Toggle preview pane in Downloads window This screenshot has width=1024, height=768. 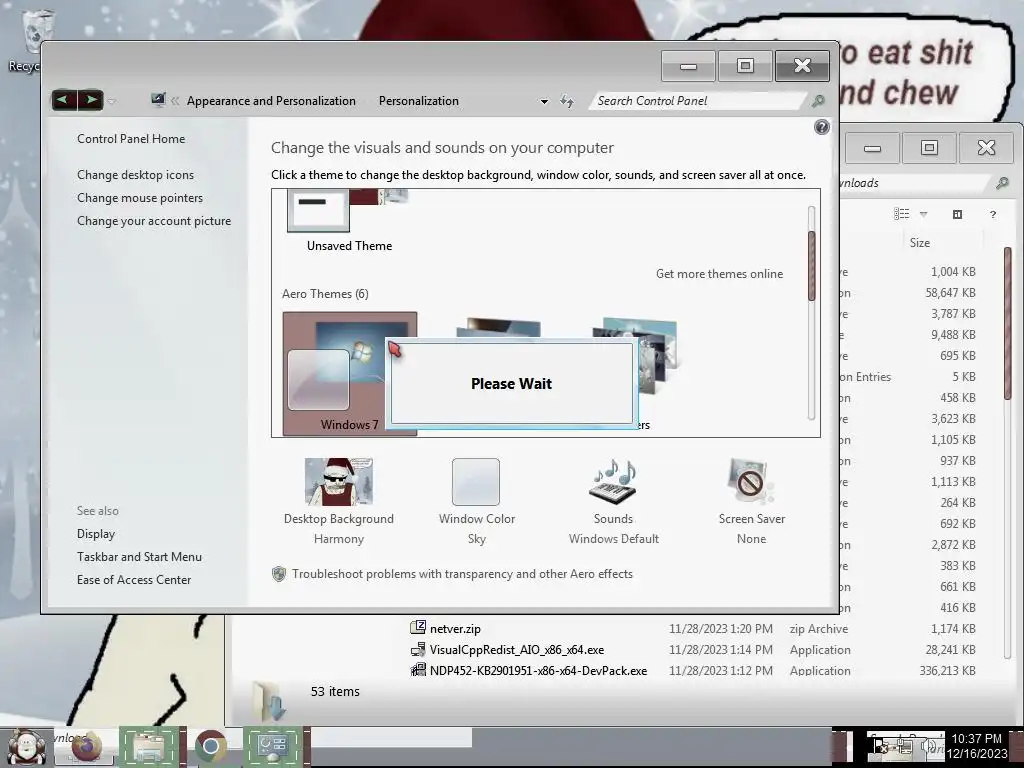[x=957, y=214]
